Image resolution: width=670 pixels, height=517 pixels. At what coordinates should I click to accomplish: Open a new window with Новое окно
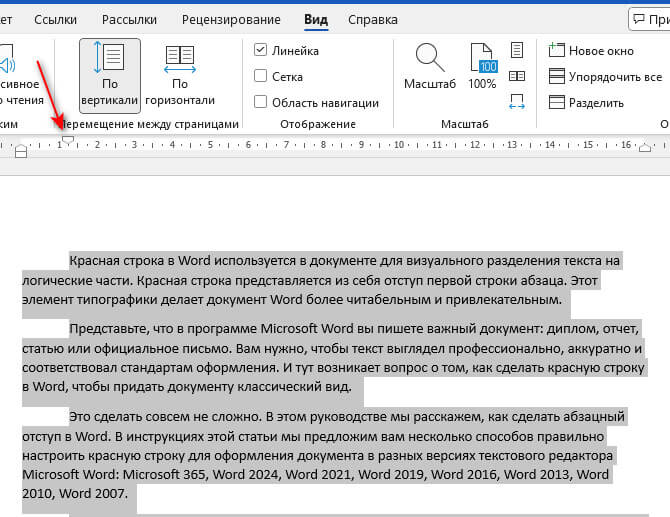coord(590,50)
